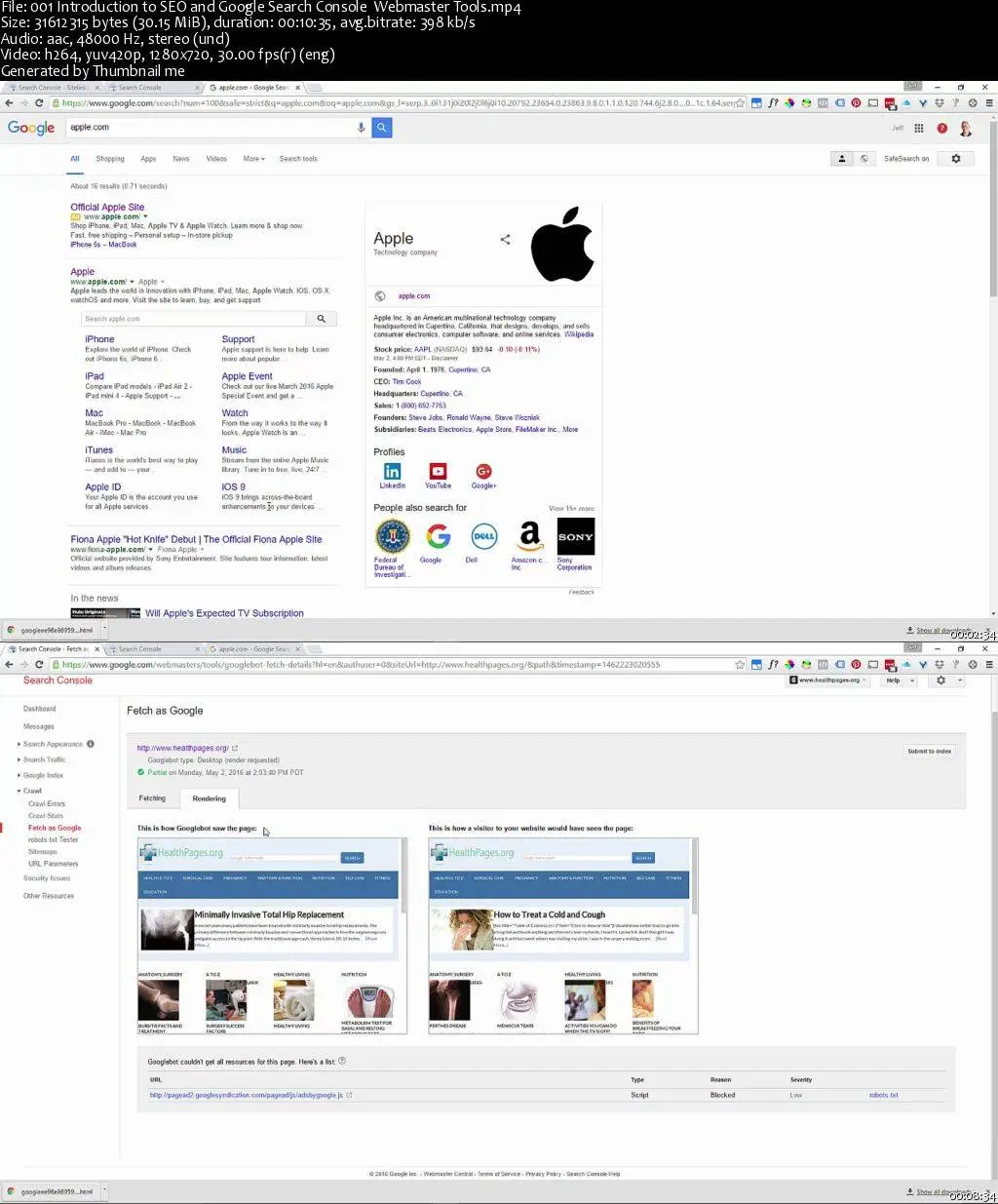Image resolution: width=998 pixels, height=1204 pixels.
Task: Click the bookmark star in address bar
Action: coord(740,101)
